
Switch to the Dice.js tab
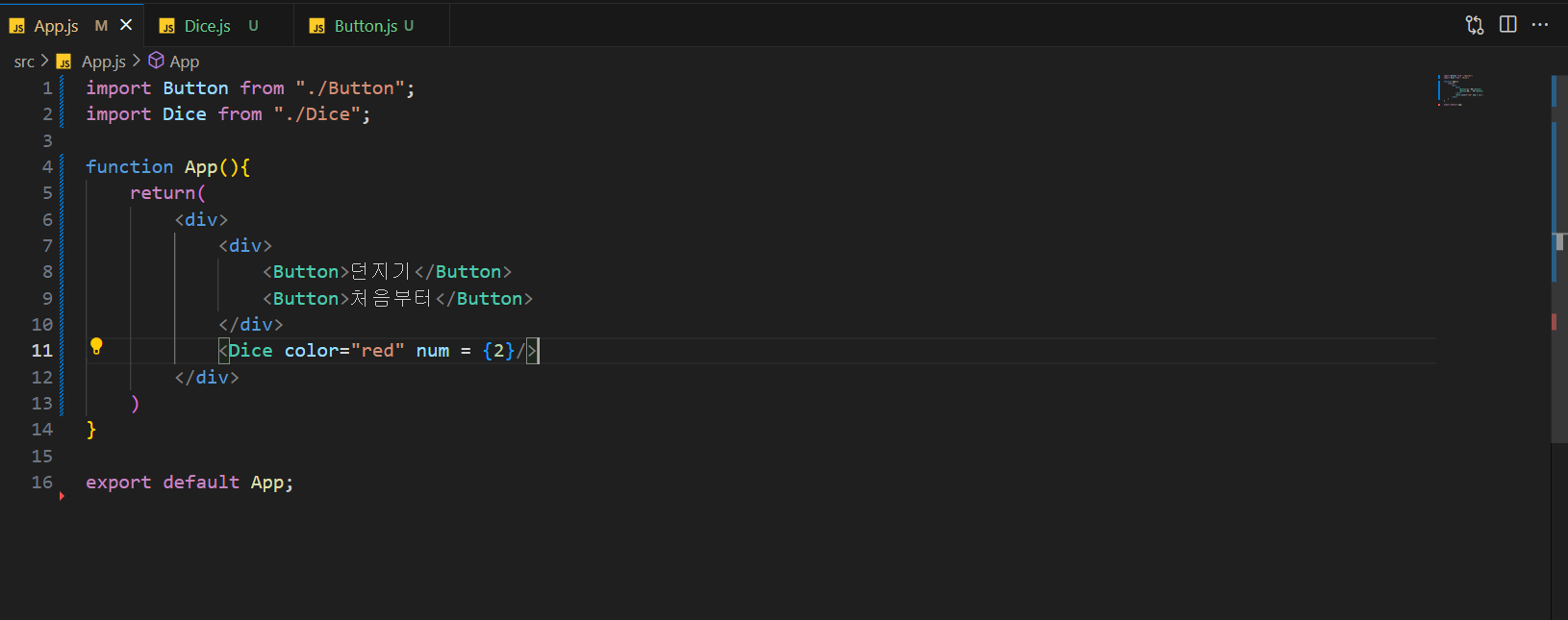[208, 26]
